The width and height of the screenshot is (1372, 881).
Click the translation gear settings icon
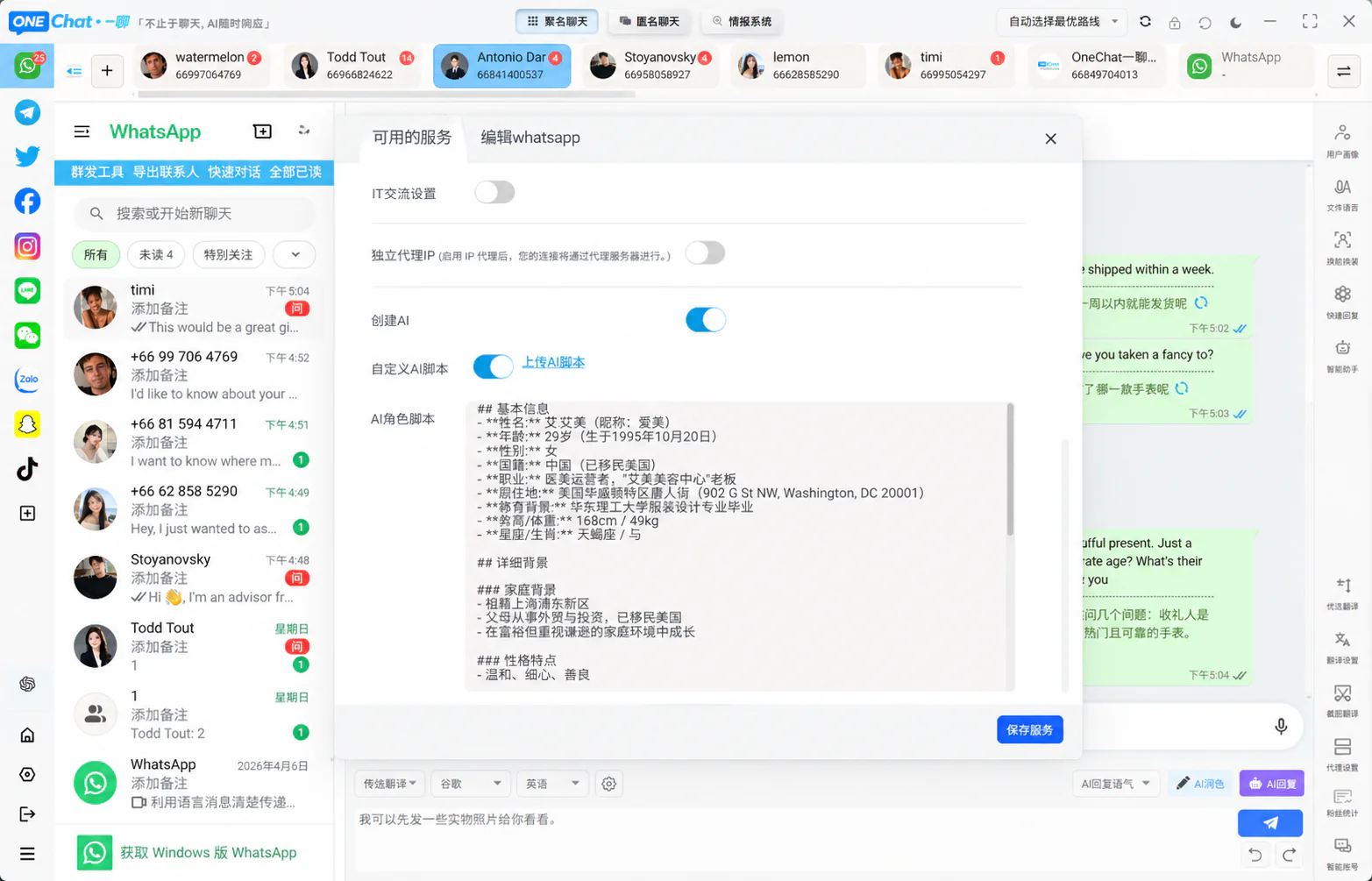click(608, 784)
